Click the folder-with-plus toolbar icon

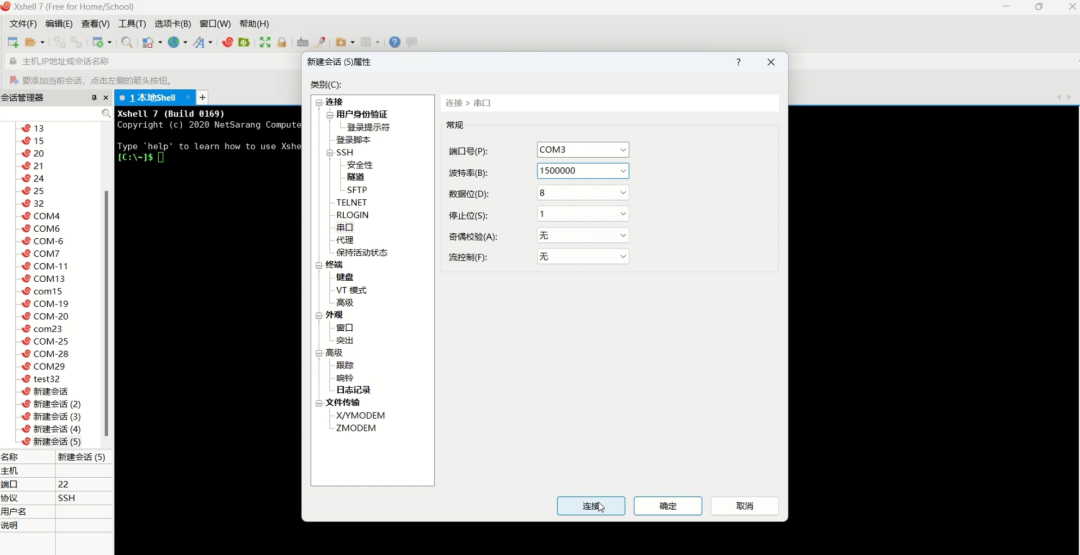(340, 42)
